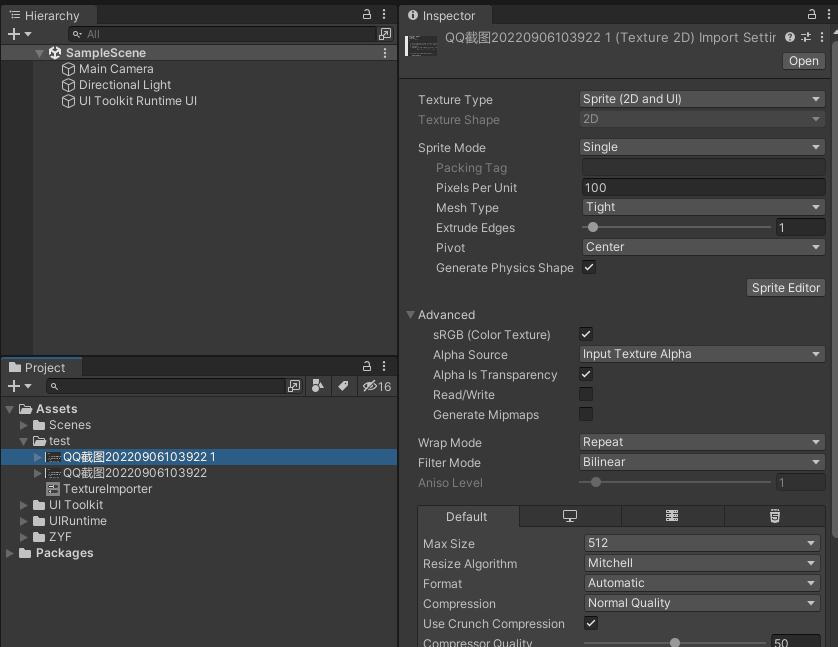Open Inspector panel three-dot menu
The height and width of the screenshot is (647, 838).
tap(828, 14)
